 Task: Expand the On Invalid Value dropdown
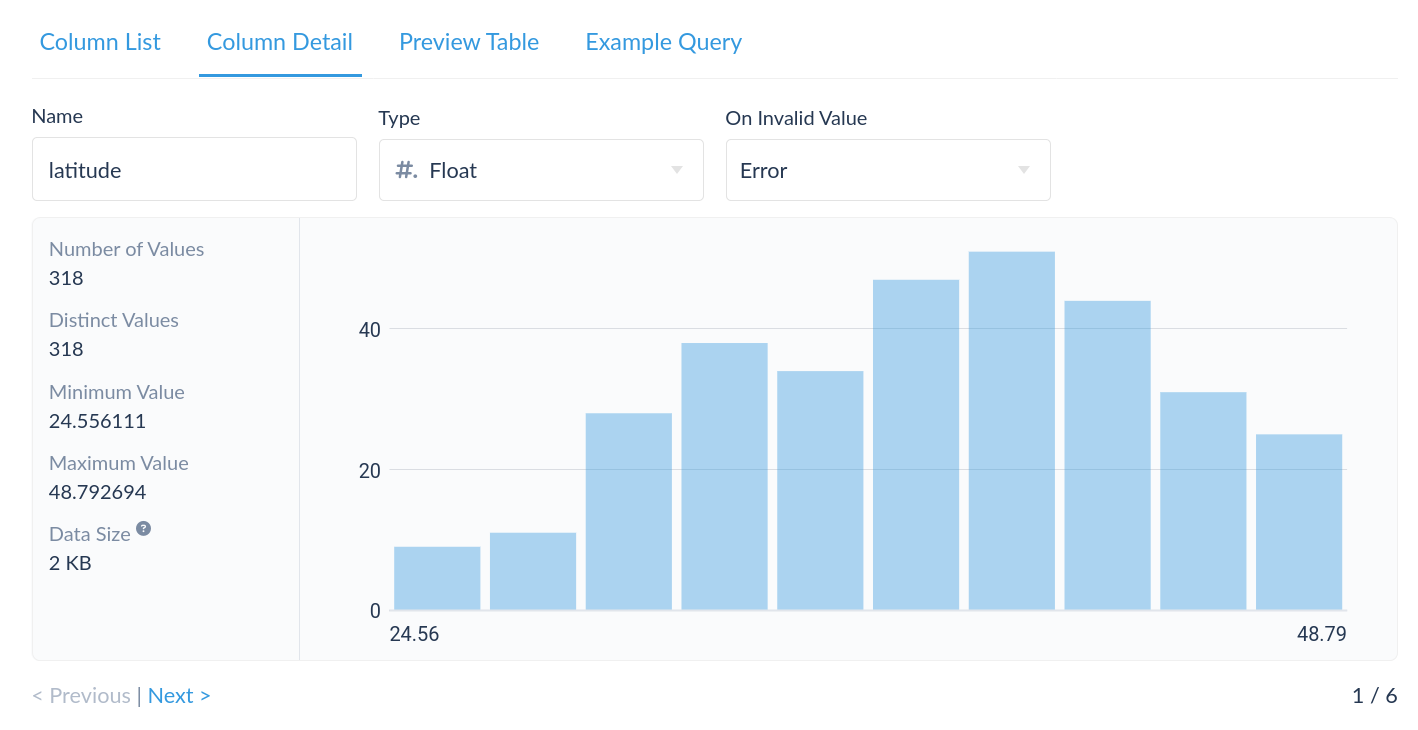[1023, 170]
